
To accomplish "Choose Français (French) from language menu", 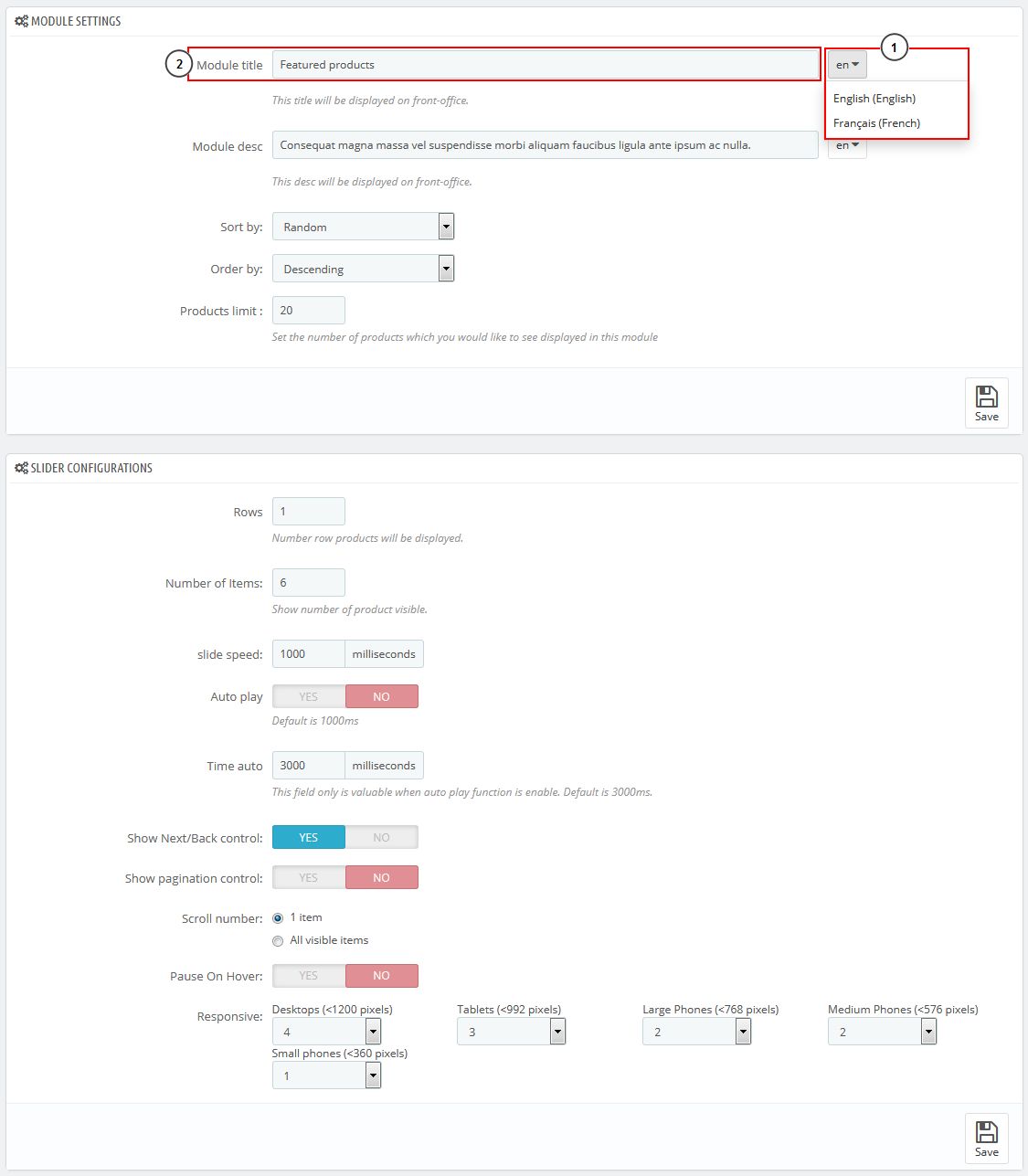I will tap(876, 123).
